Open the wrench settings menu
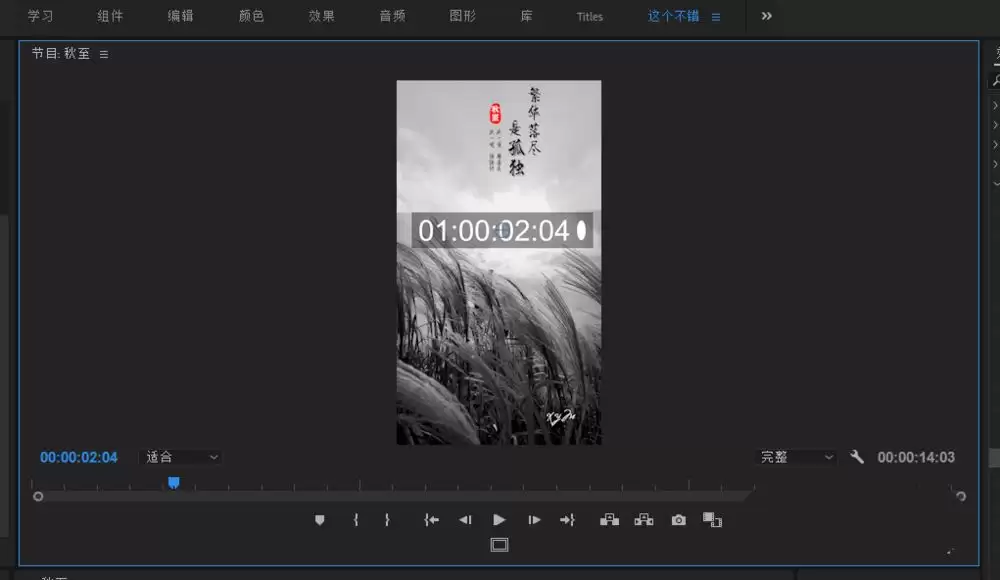 tap(857, 457)
